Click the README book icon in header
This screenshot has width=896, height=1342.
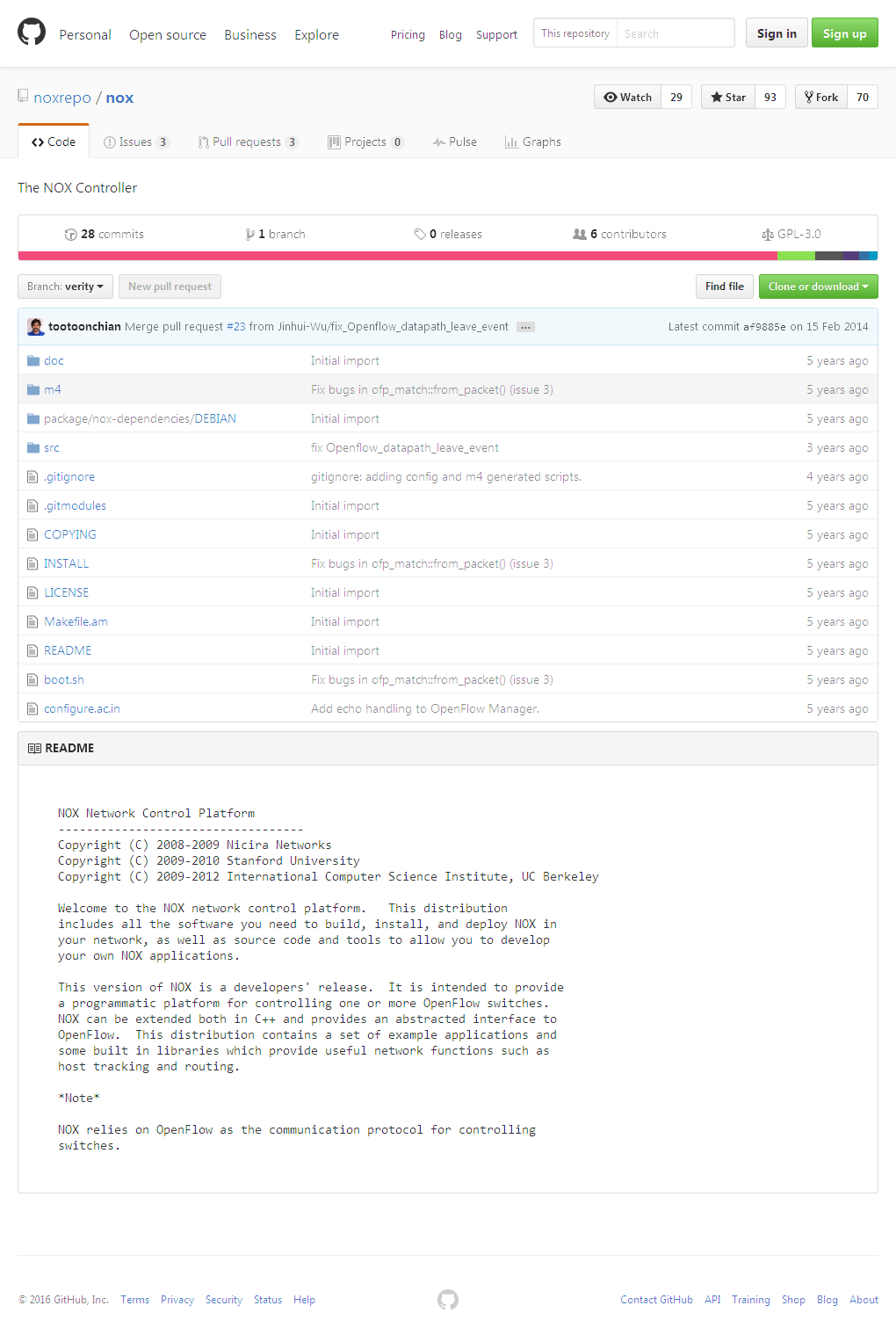pyautogui.click(x=34, y=748)
